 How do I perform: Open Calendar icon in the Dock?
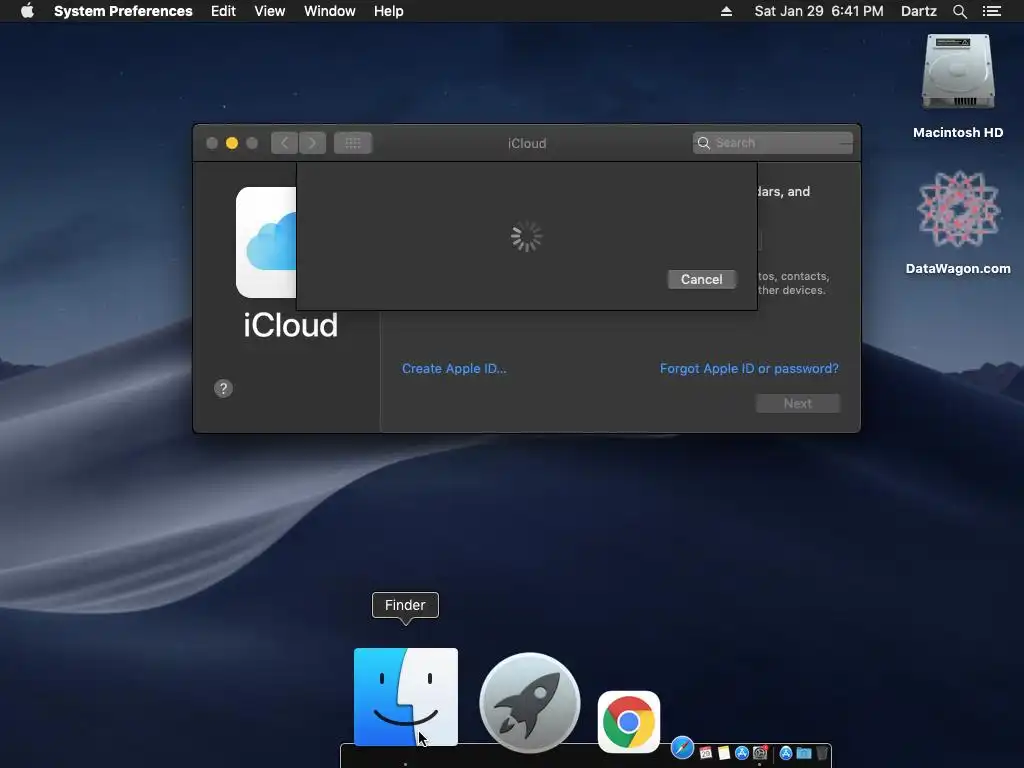pos(705,753)
